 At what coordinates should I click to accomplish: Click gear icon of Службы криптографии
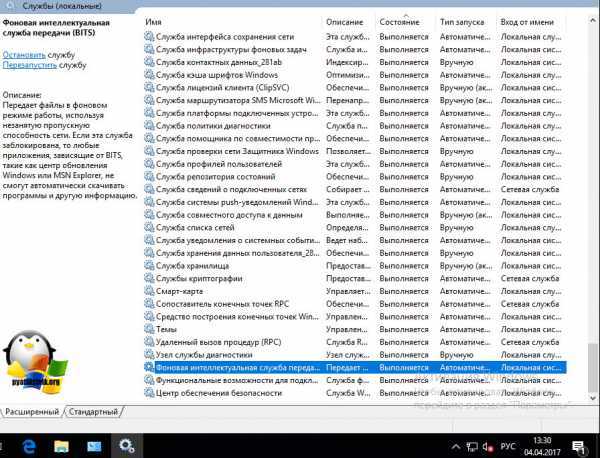(149, 278)
